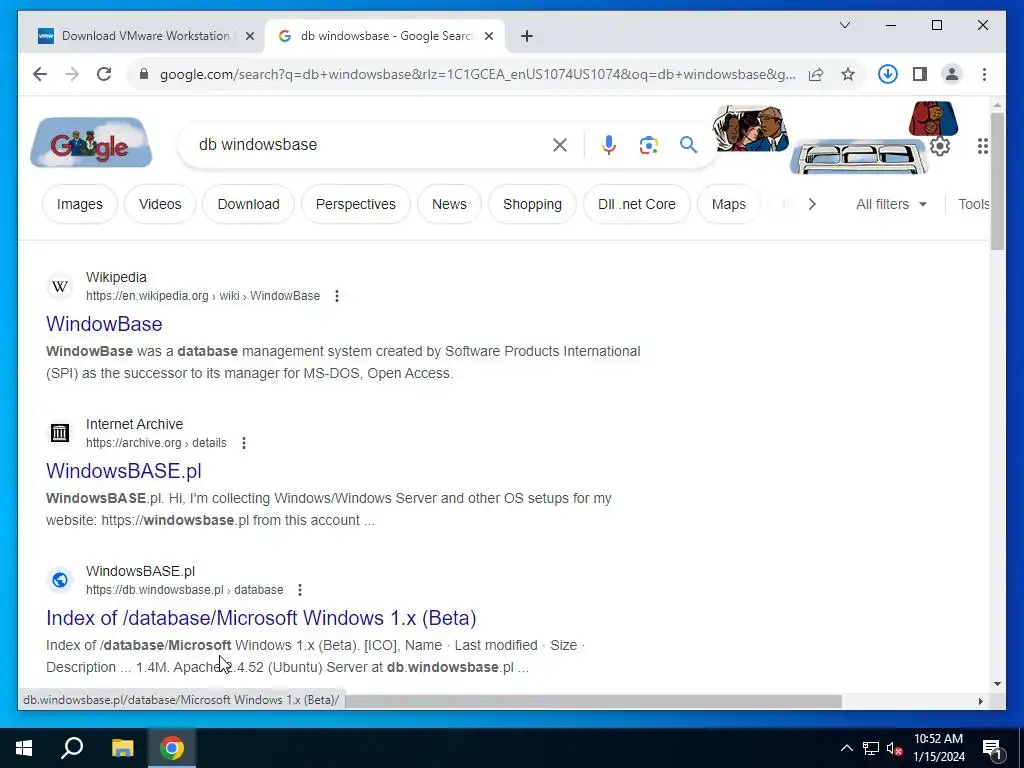Switch to Download VMware Workstation tab

click(146, 36)
